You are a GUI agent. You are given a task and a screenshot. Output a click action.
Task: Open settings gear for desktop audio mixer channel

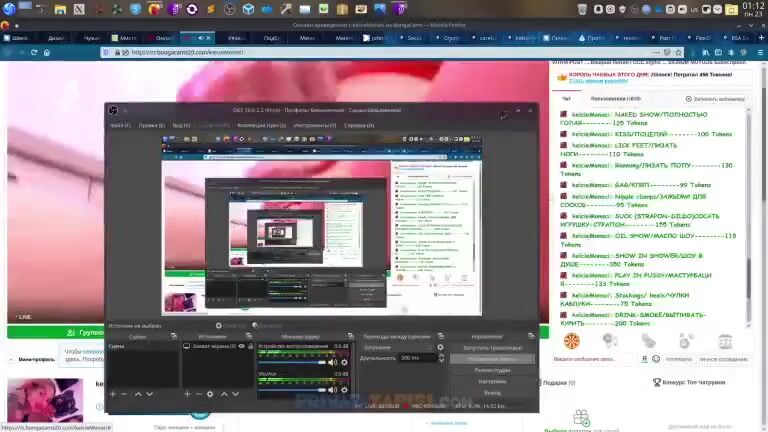coord(345,364)
